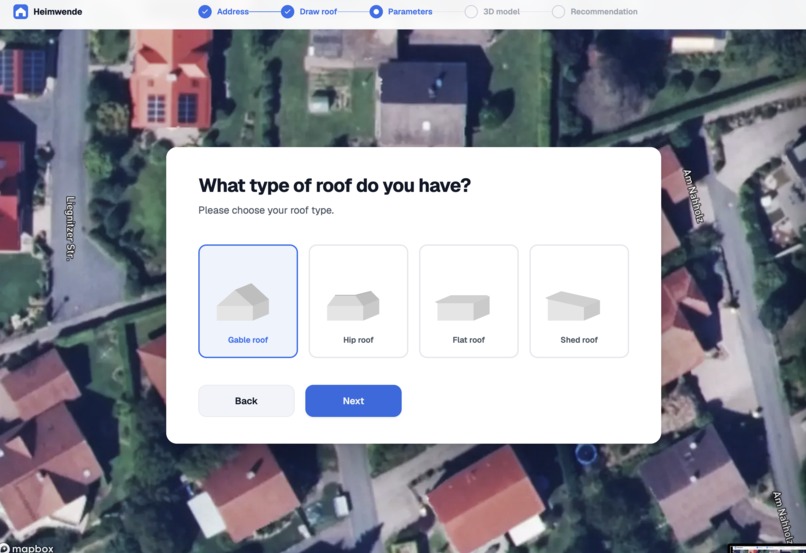Continue with the Next button
Screen dimensions: 806x553
click(x=353, y=401)
